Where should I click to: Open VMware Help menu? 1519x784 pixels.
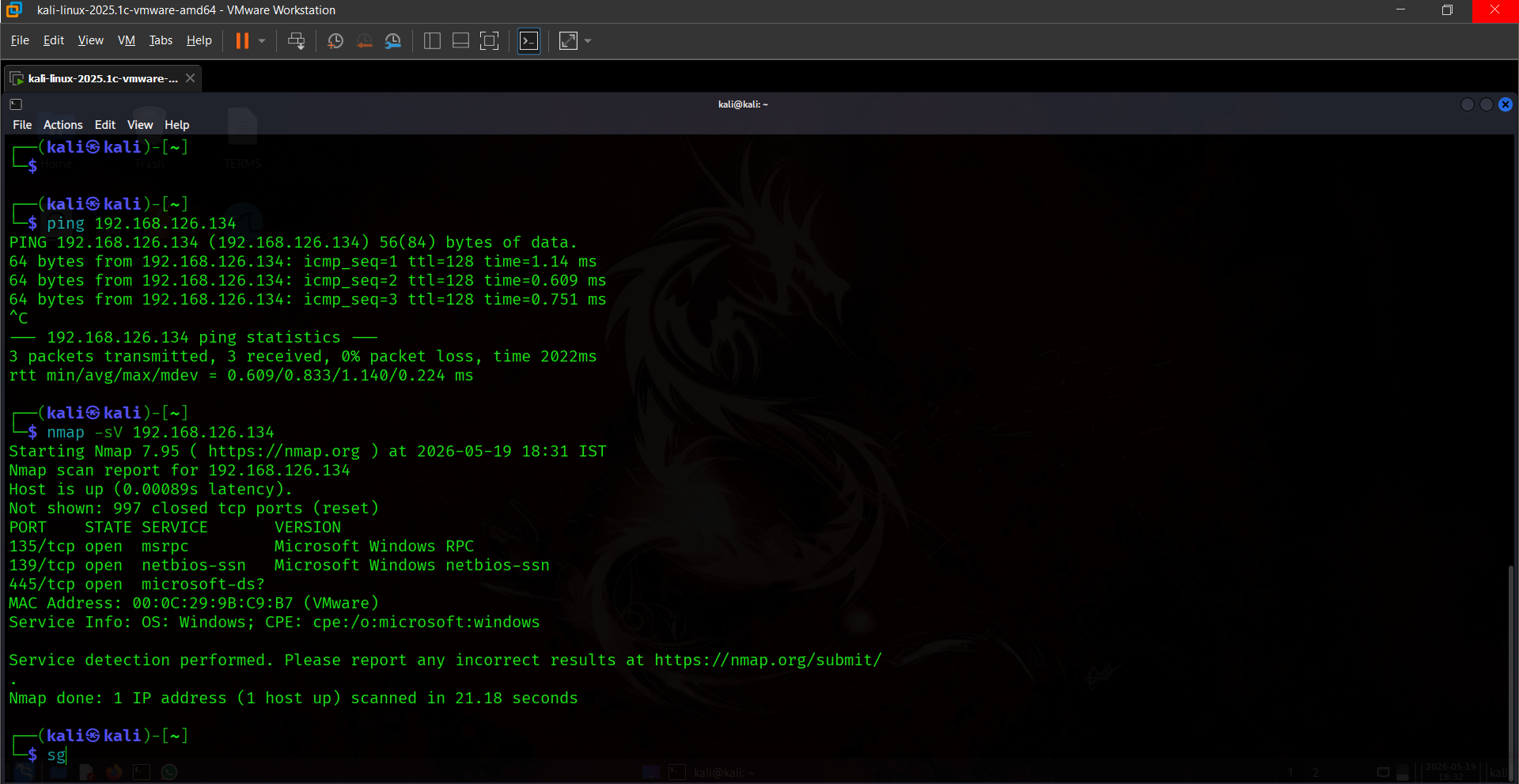(199, 40)
